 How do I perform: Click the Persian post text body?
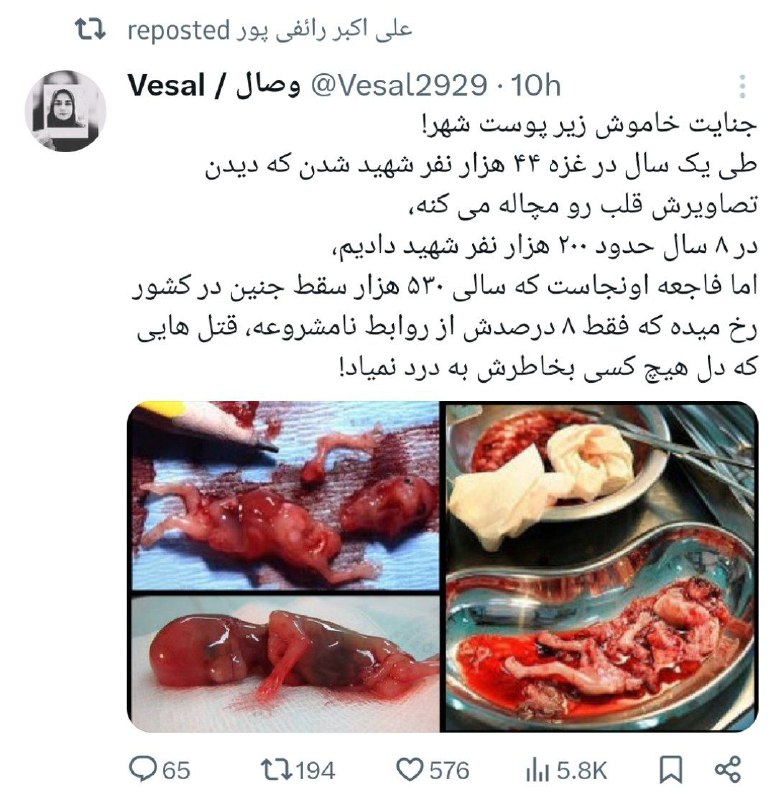[444, 246]
